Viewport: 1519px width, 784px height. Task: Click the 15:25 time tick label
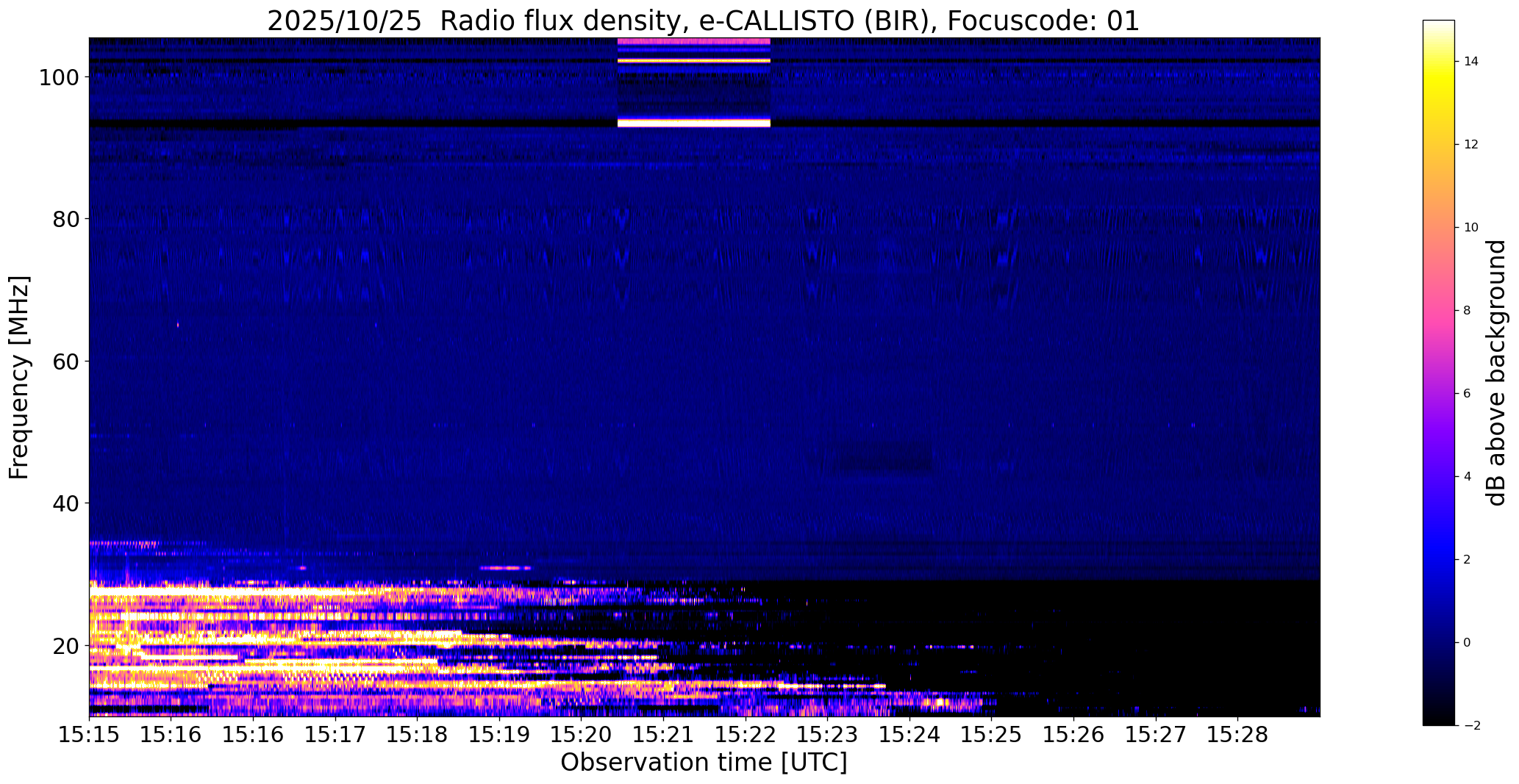pyautogui.click(x=991, y=735)
